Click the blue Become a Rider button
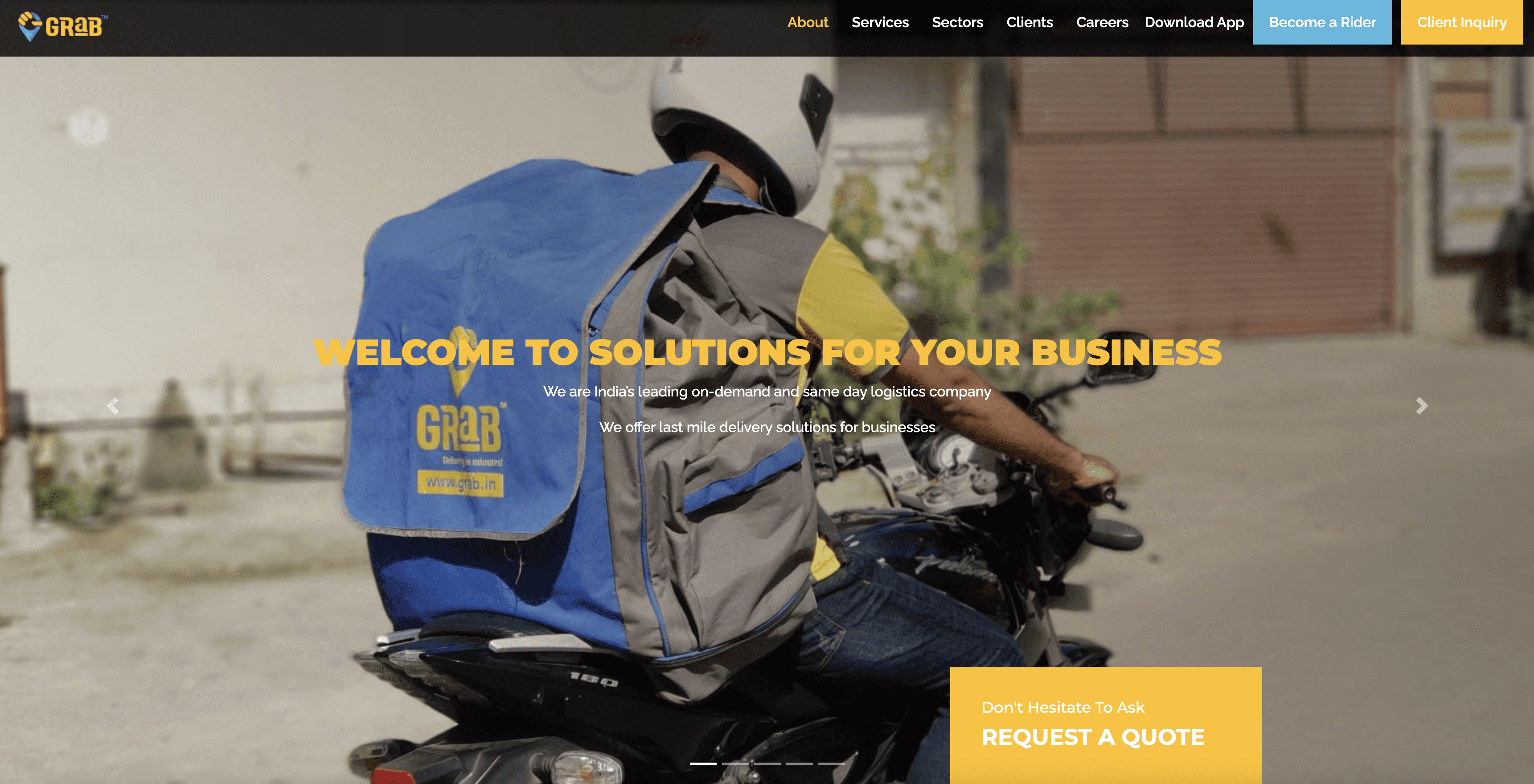This screenshot has width=1534, height=784. pyautogui.click(x=1322, y=22)
